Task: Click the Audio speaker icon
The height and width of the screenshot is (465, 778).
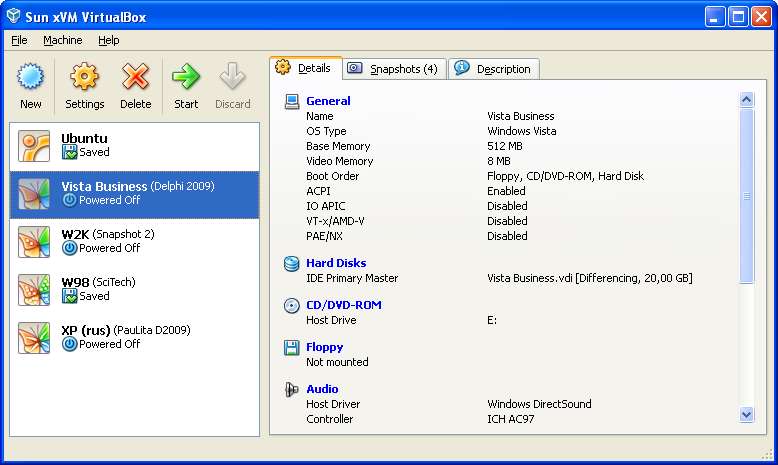Action: pos(292,390)
